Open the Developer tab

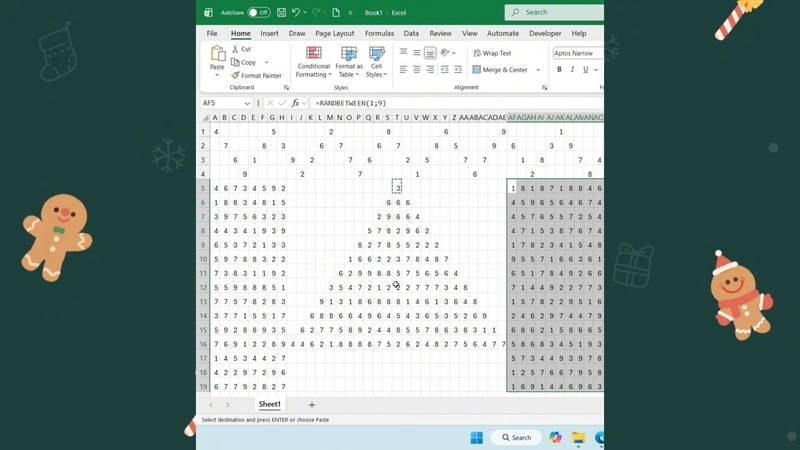(x=545, y=33)
